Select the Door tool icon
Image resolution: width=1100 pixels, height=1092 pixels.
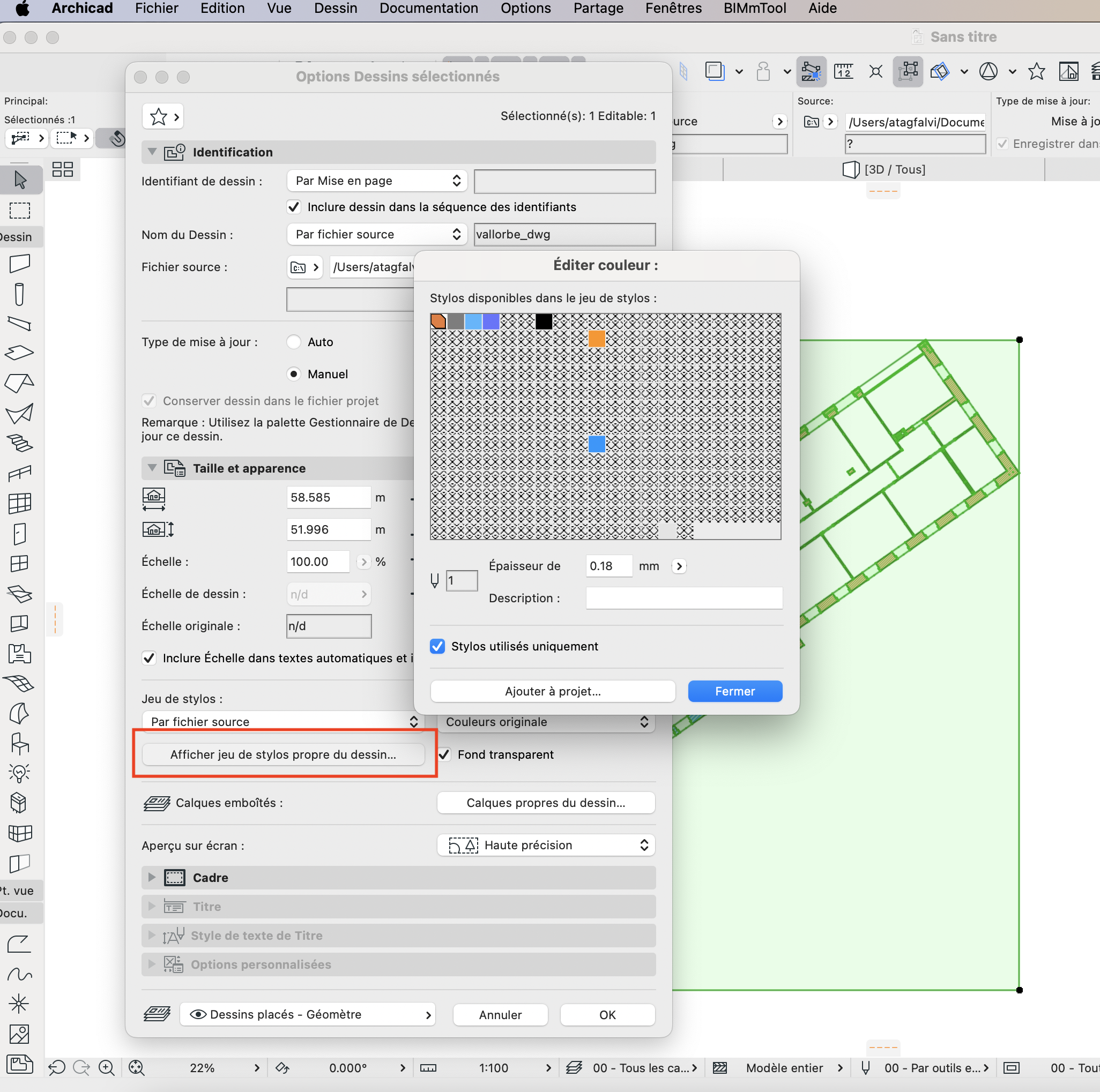click(x=20, y=533)
